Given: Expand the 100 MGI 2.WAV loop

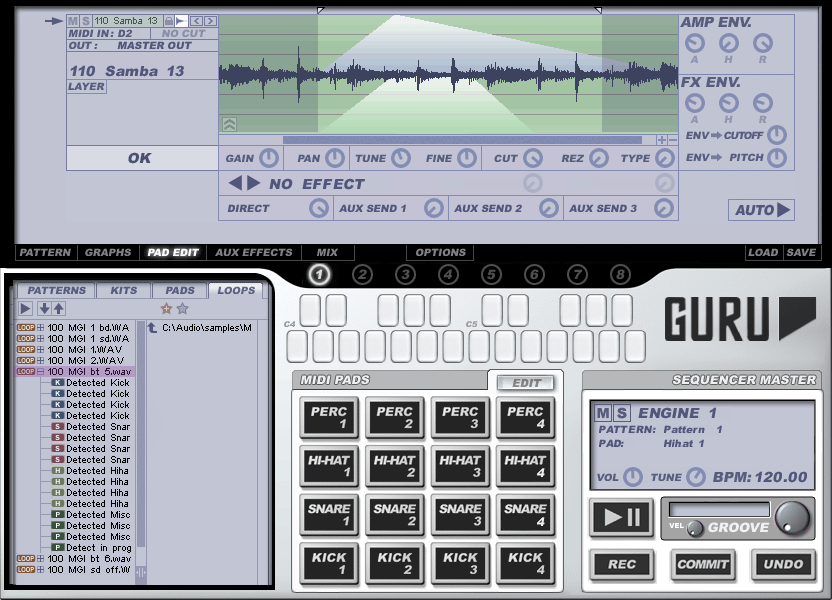Looking at the screenshot, I should [40, 361].
